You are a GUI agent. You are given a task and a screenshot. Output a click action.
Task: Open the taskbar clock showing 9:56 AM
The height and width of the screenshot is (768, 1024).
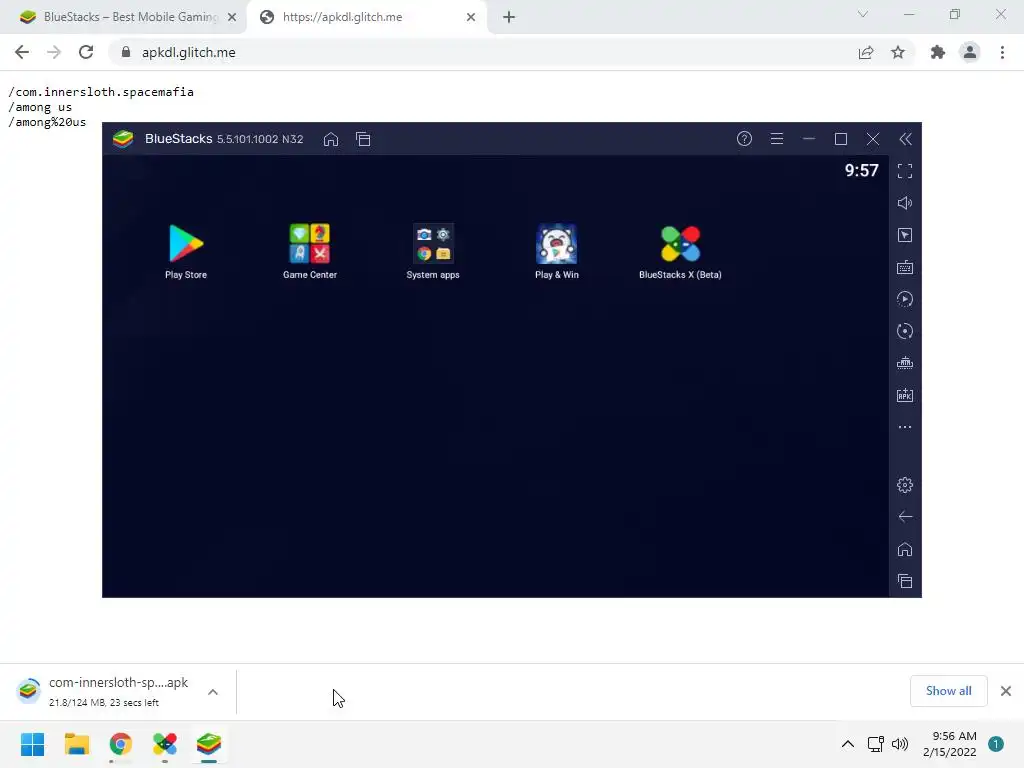tap(950, 744)
